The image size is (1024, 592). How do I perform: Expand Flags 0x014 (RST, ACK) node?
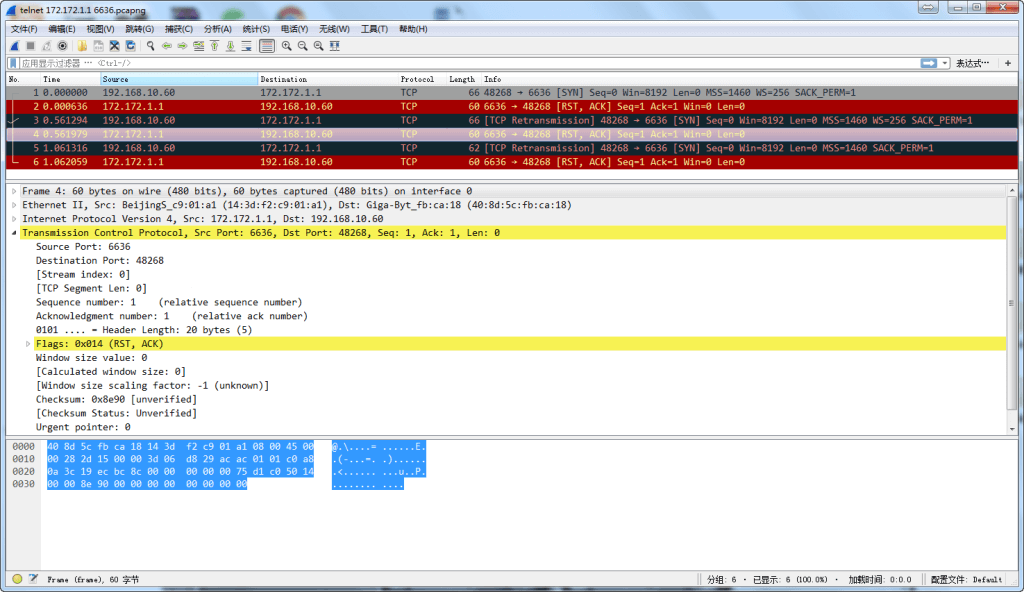(28, 344)
